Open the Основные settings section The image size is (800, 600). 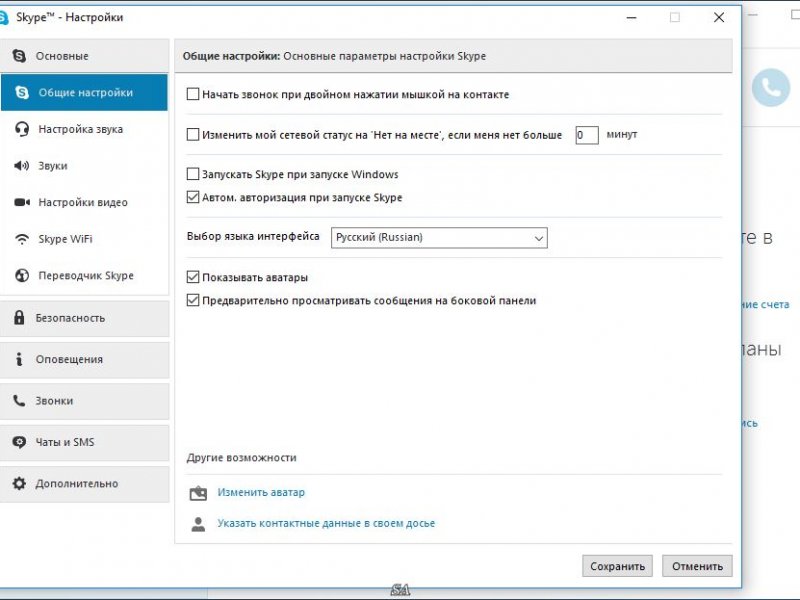coord(84,56)
